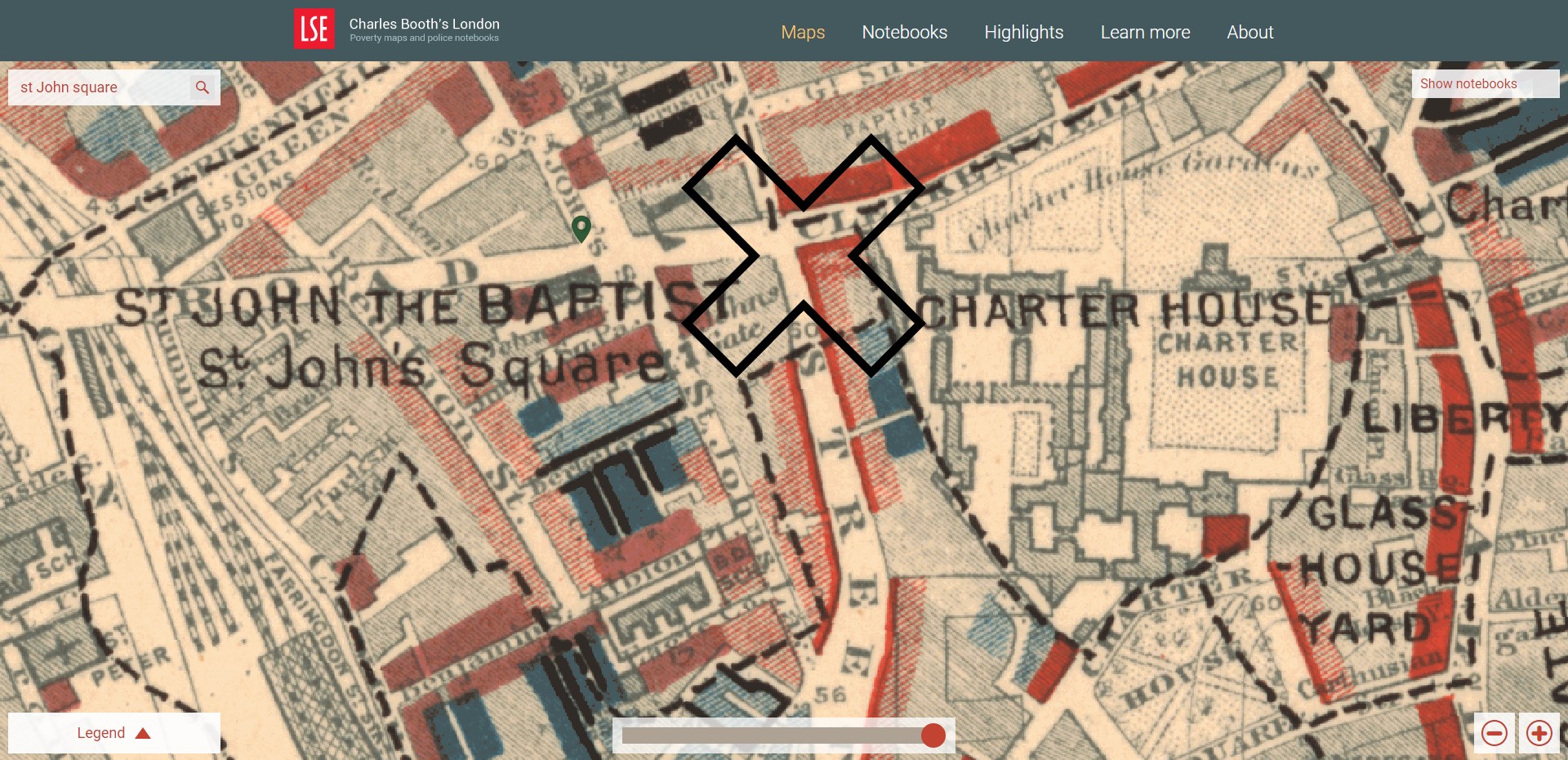Image resolution: width=1568 pixels, height=760 pixels.
Task: Open the Maps section
Action: [x=803, y=32]
